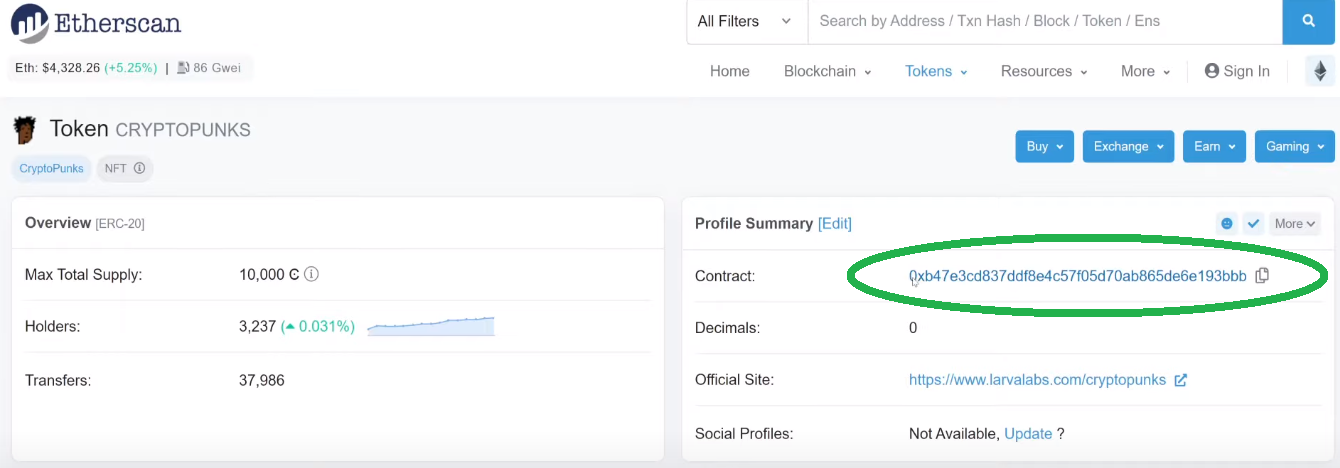This screenshot has height=468, width=1340.
Task: Open the larvalabs.com cryptopunks official site link
Action: pyautogui.click(x=1037, y=380)
